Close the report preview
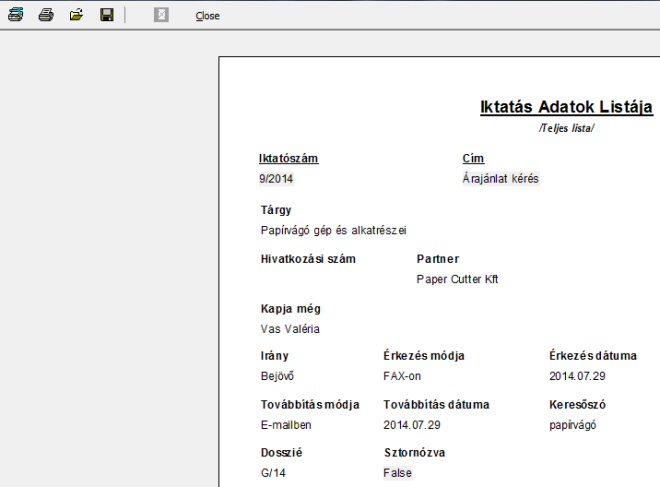660x487 pixels. [x=208, y=16]
